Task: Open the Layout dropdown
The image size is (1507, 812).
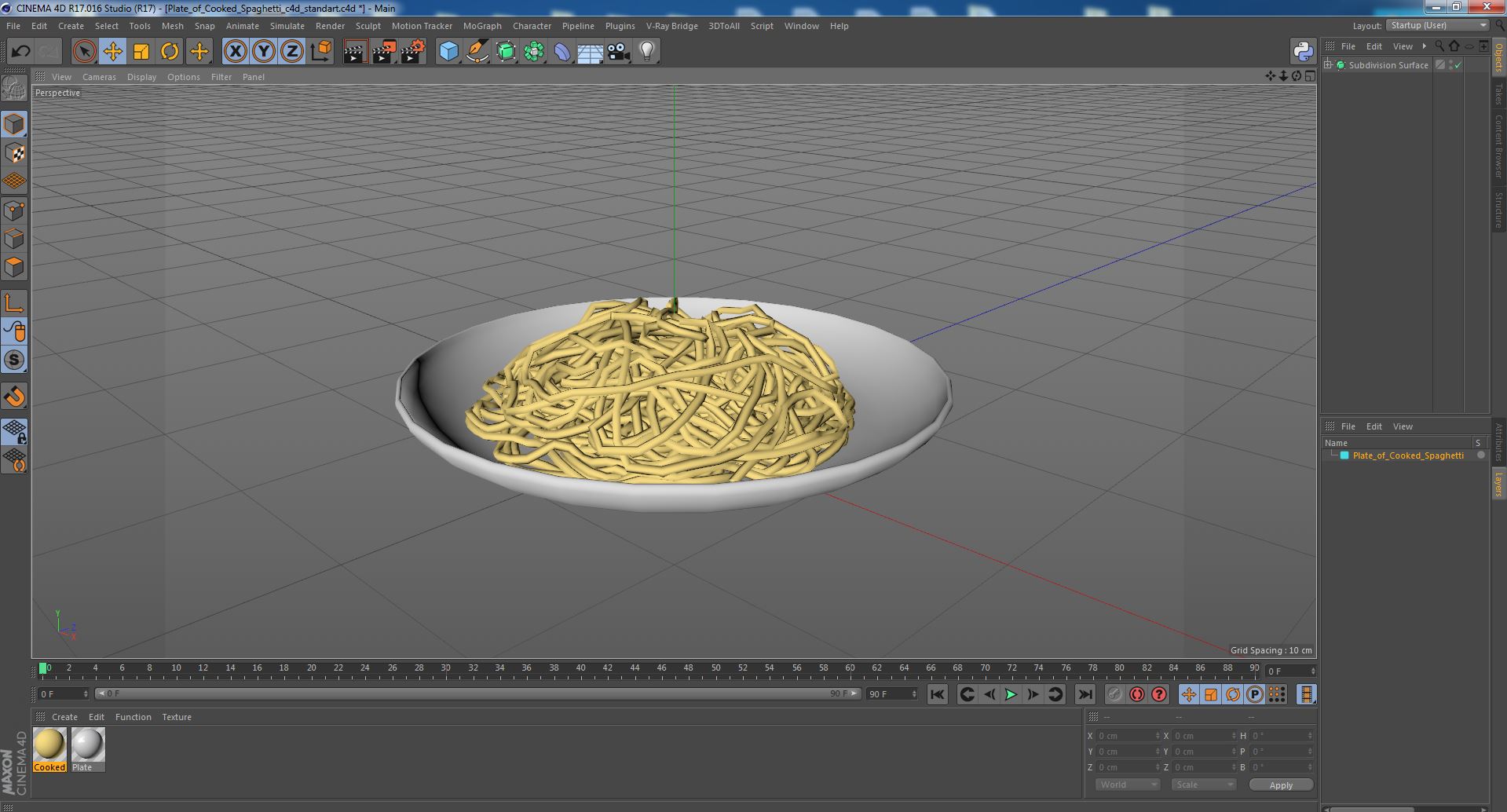Action: pyautogui.click(x=1438, y=25)
